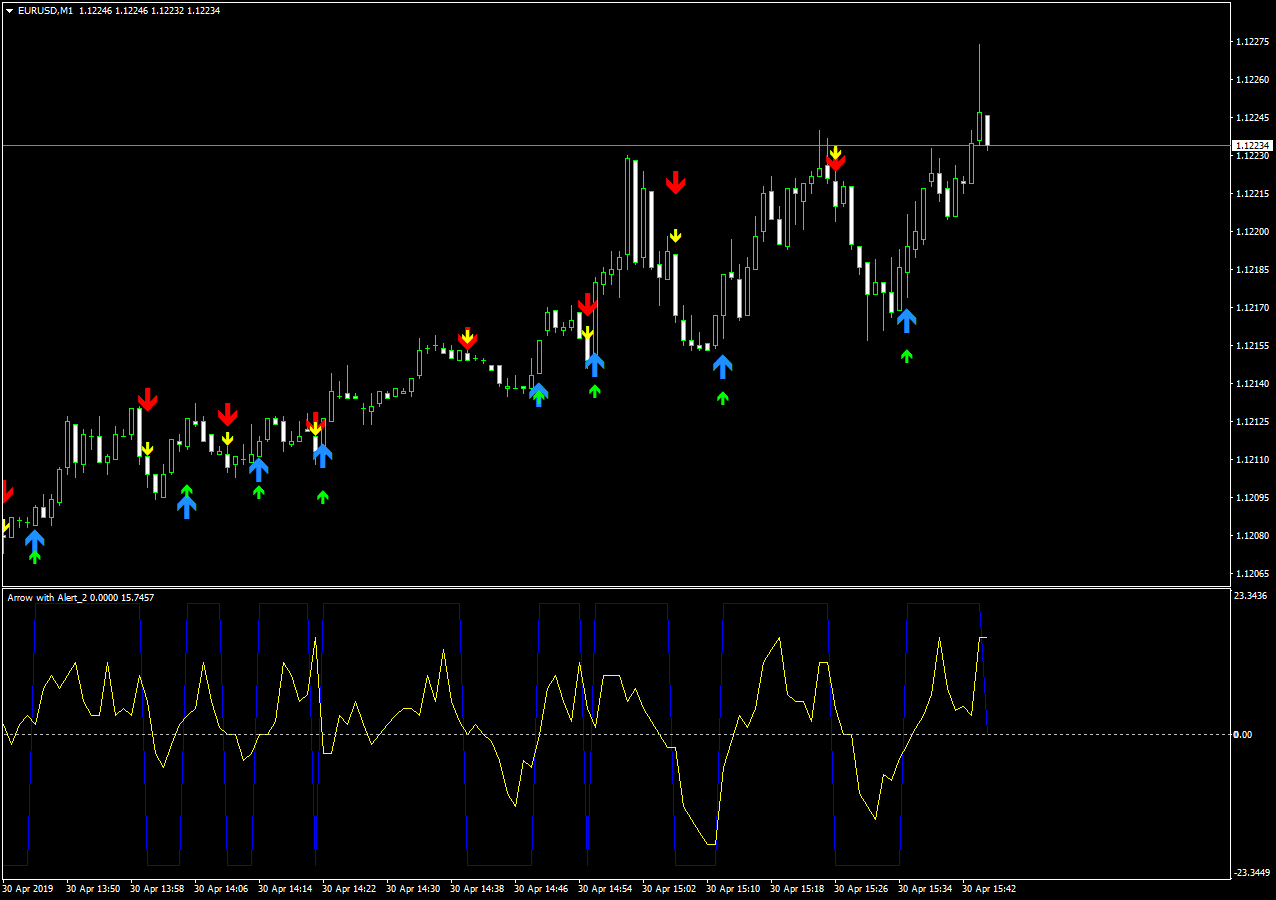Select the 30 Apr 2019 date label
The width and height of the screenshot is (1276, 900).
click(x=28, y=888)
